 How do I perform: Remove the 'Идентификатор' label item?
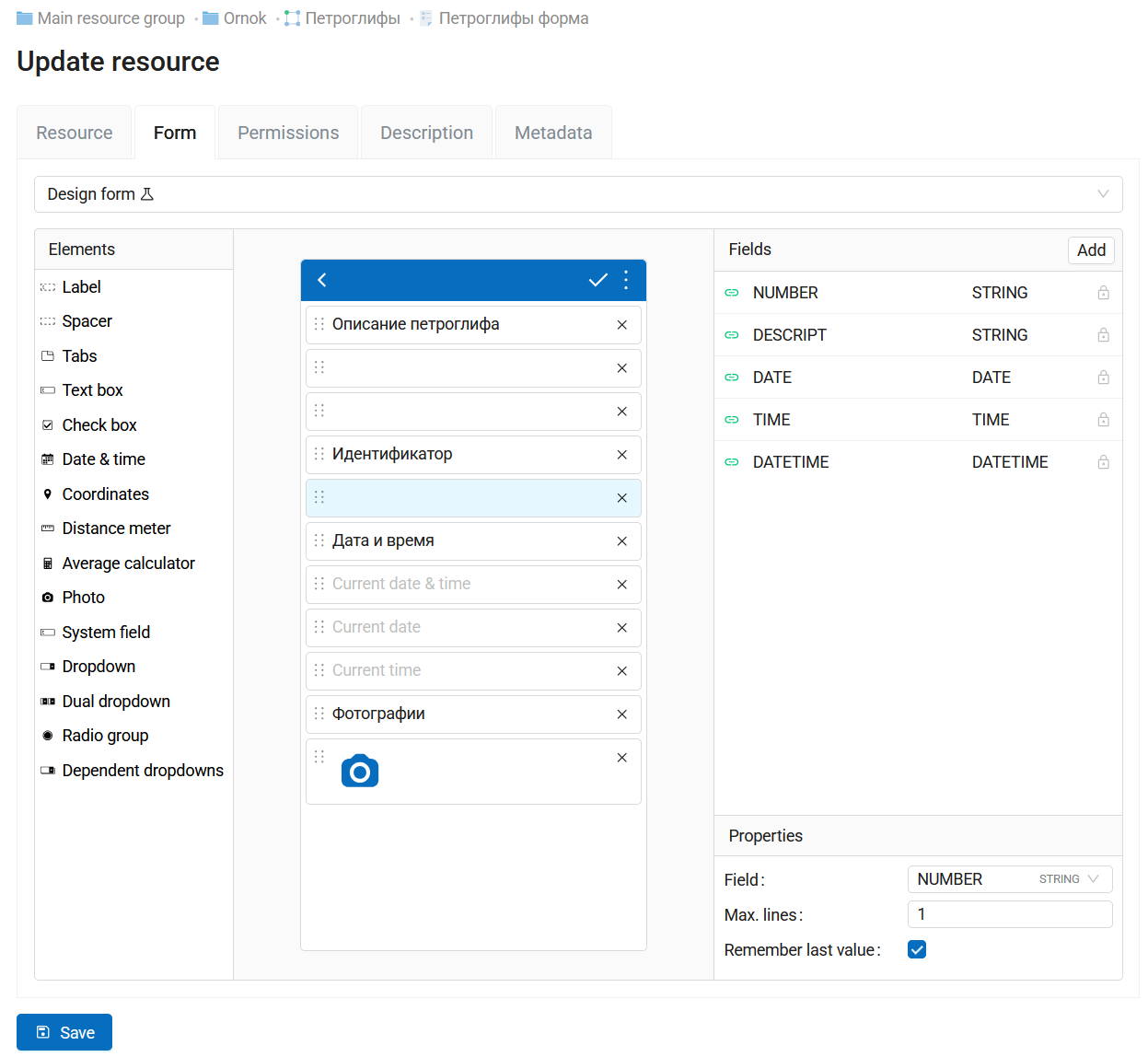(622, 455)
